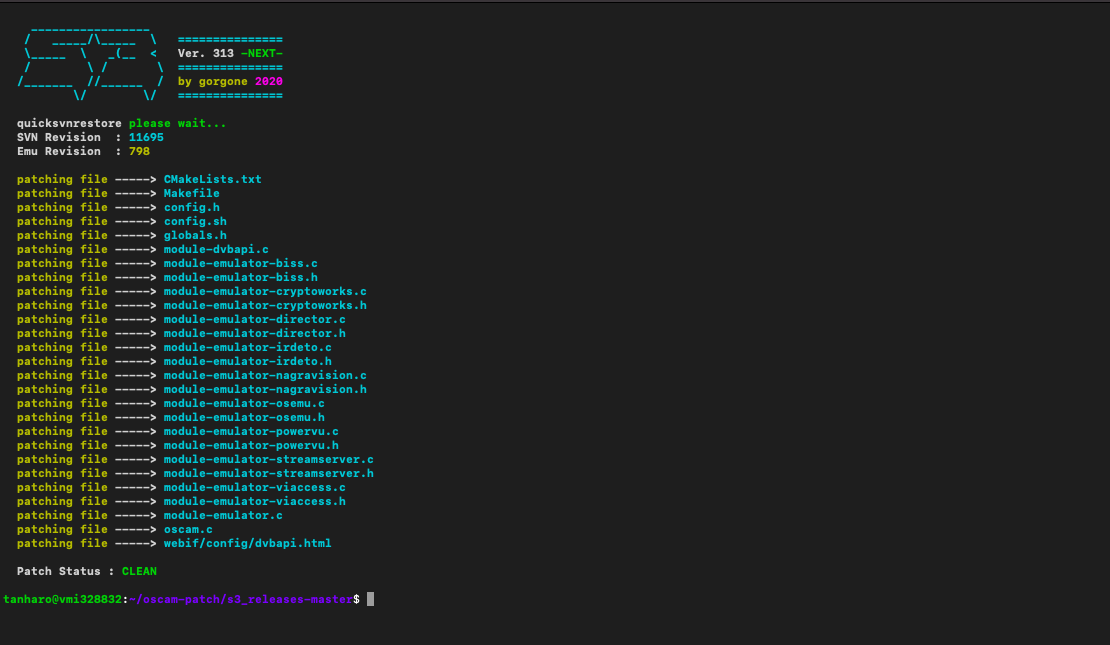Click the CMakeLists.txt filename
The width and height of the screenshot is (1110, 645).
point(212,179)
